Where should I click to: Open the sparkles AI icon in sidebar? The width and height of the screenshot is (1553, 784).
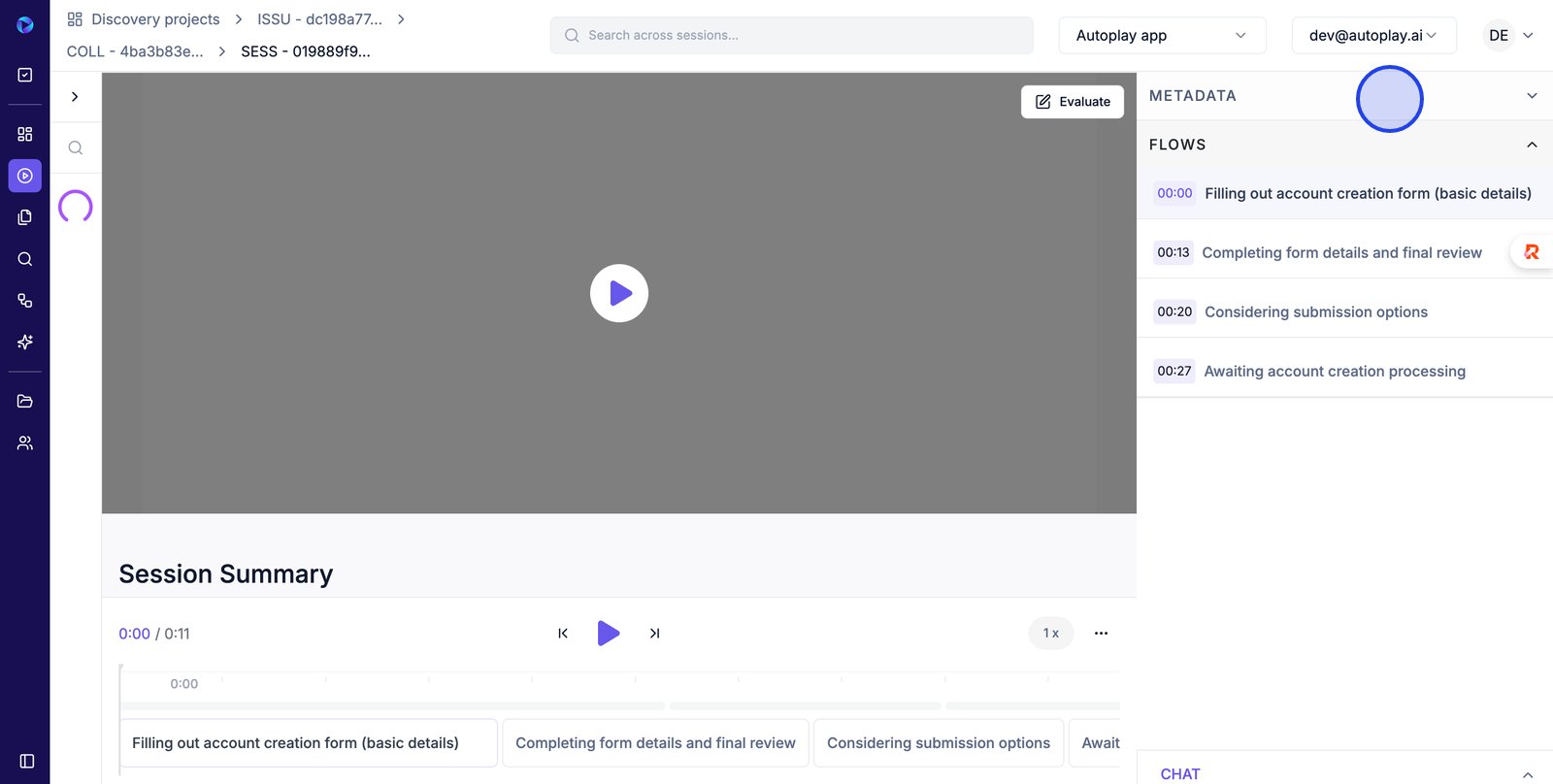click(x=25, y=342)
